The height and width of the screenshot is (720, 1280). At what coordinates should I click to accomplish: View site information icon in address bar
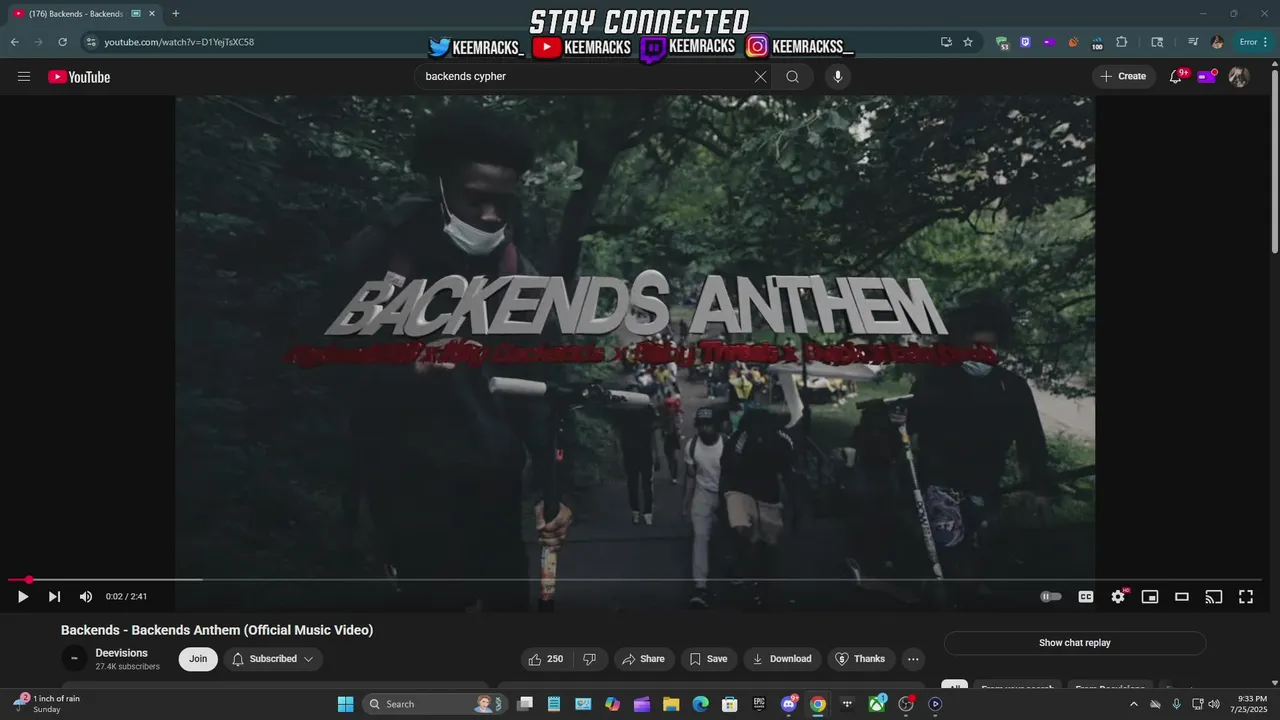(x=91, y=42)
